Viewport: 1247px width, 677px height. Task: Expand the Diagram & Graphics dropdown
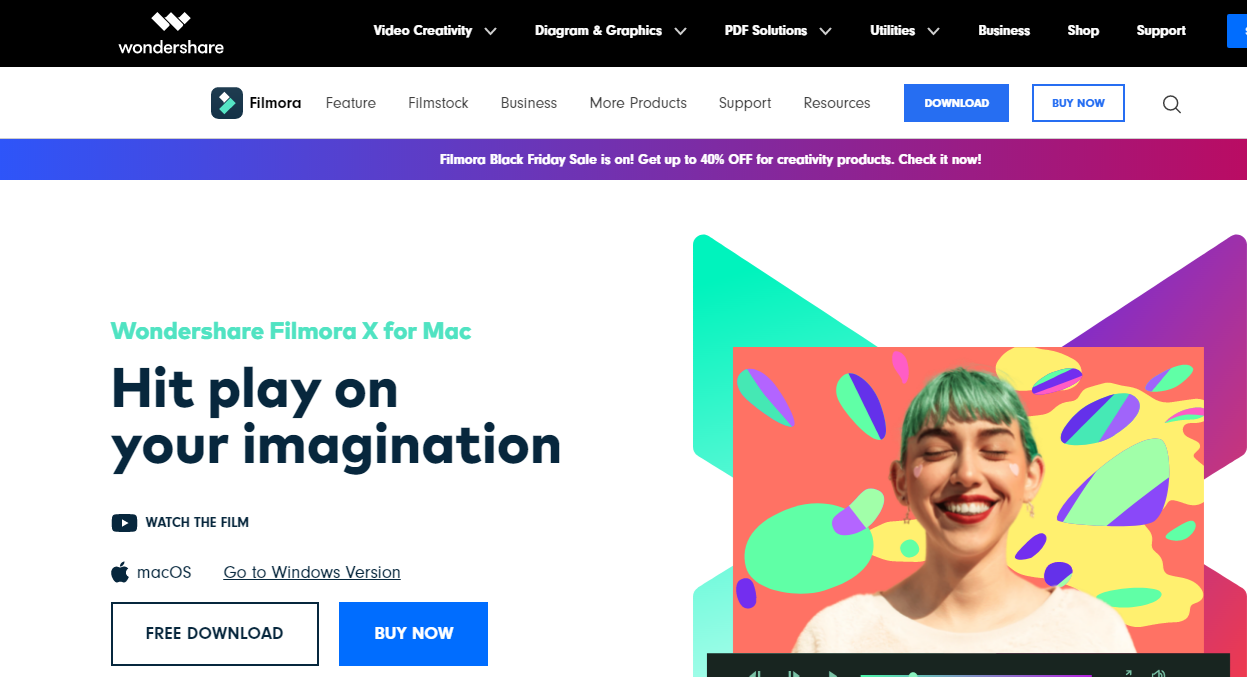click(x=611, y=31)
